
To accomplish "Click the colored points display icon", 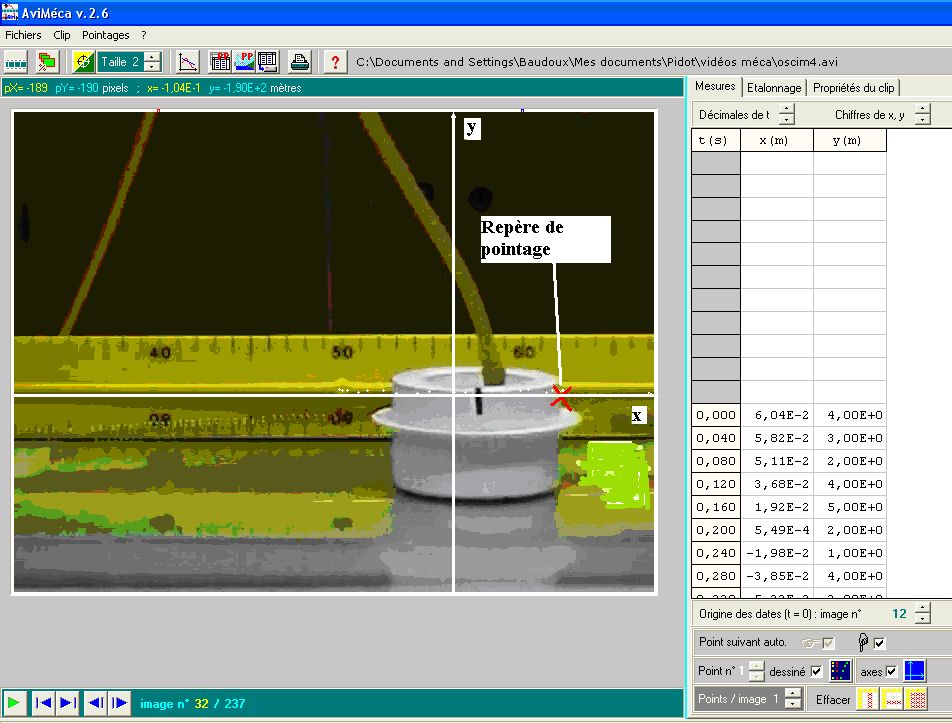I will [840, 671].
